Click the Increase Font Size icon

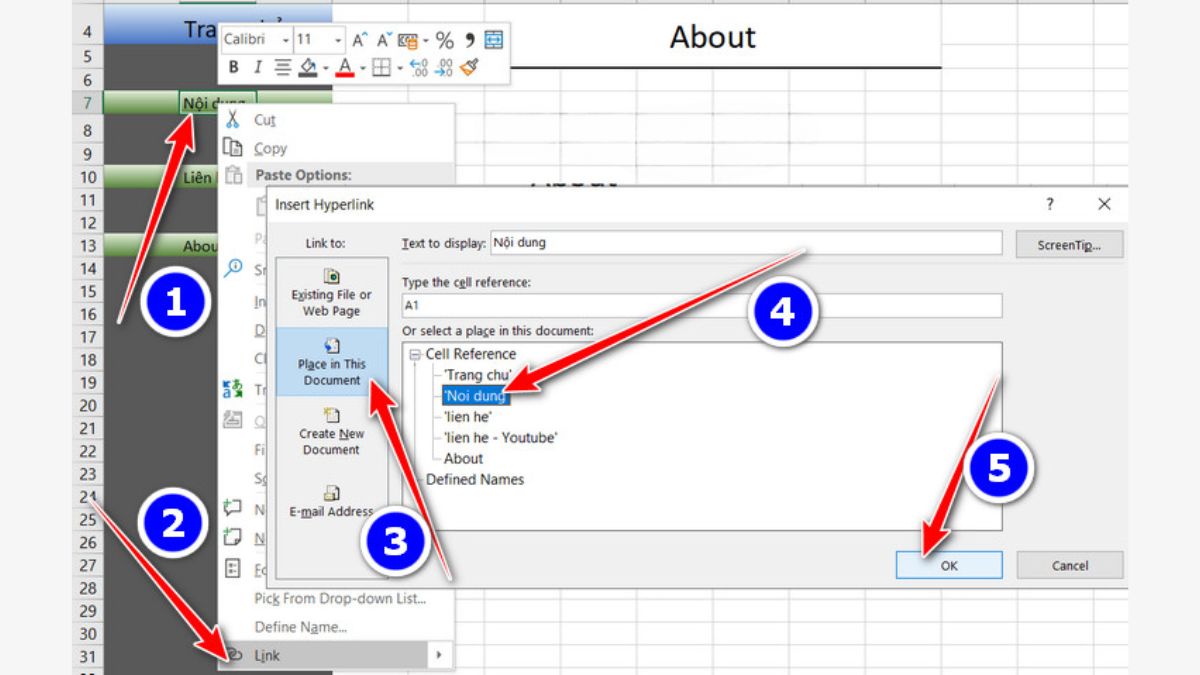[x=359, y=40]
